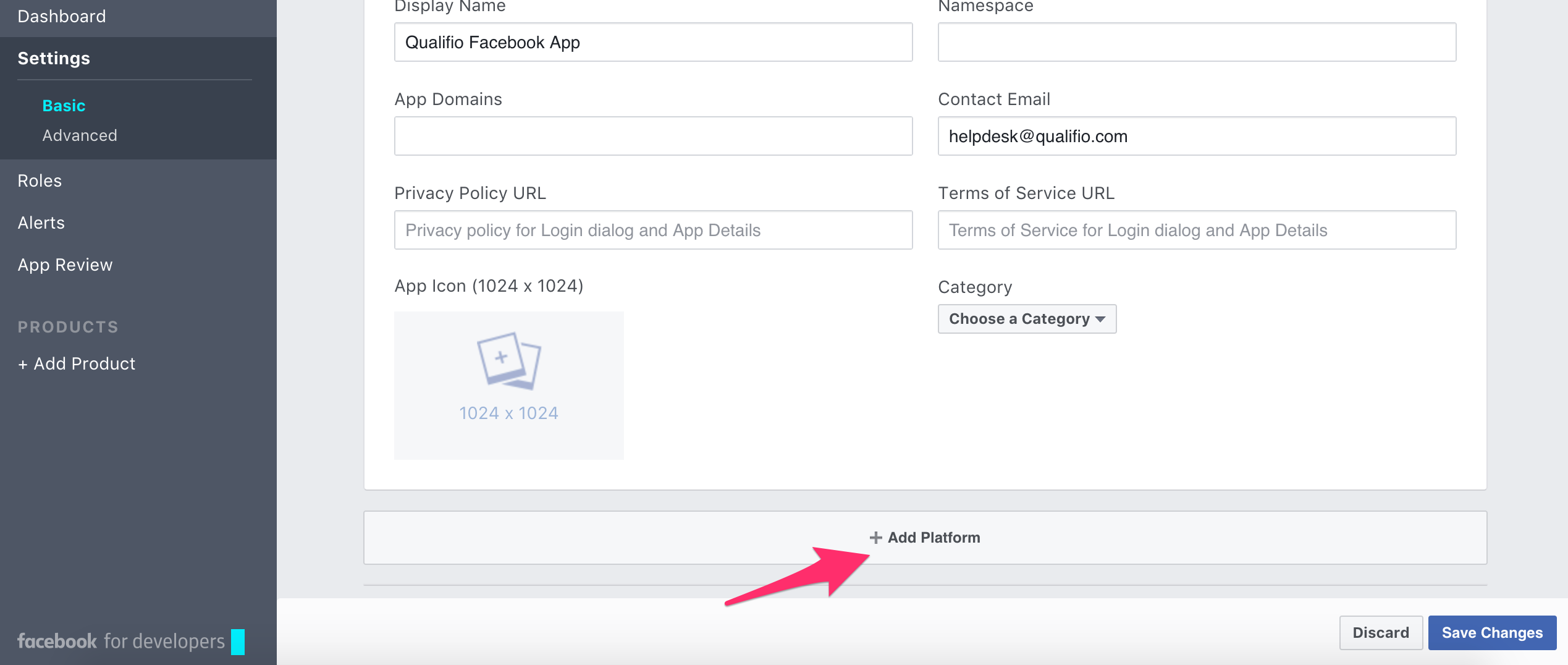Switch to Basic settings
The image size is (1568, 665).
64,106
